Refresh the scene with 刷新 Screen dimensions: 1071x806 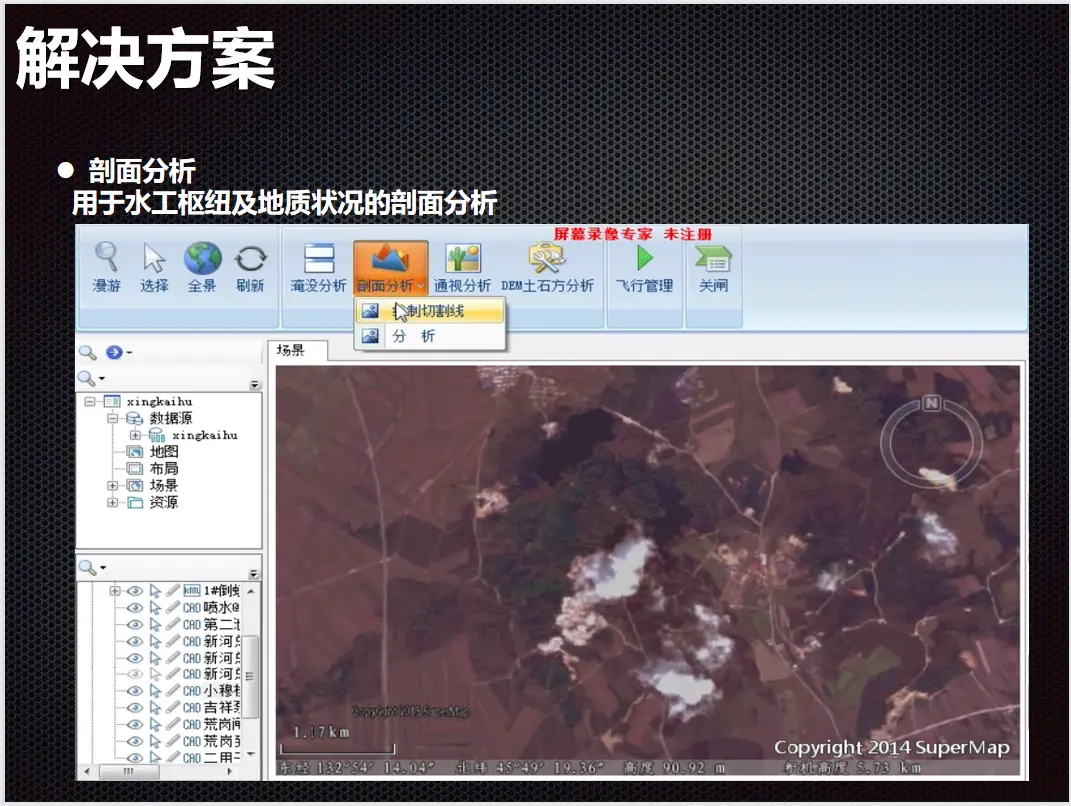250,267
